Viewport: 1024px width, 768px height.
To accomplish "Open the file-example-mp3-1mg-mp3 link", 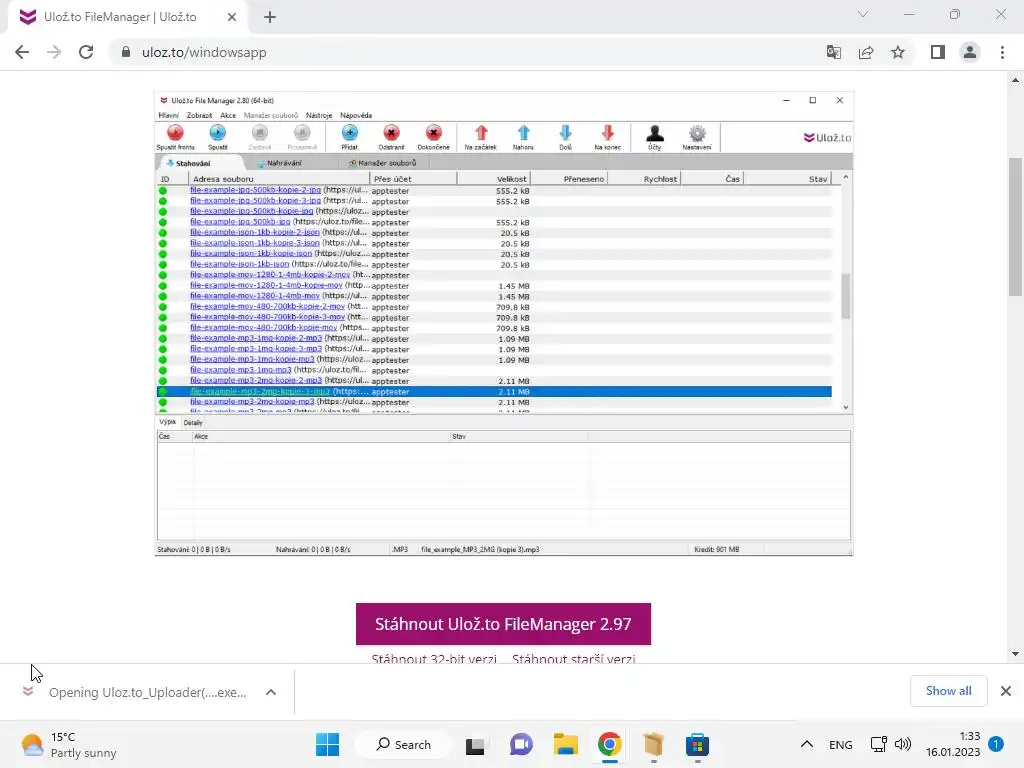I will point(240,370).
